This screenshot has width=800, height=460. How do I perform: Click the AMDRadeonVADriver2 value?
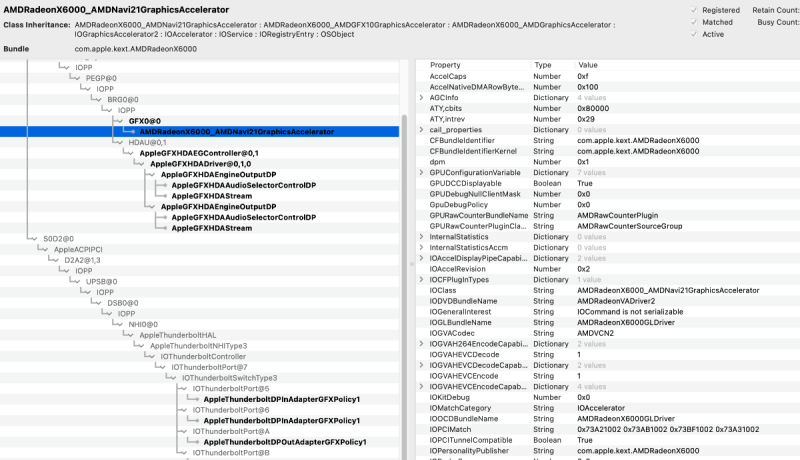tap(616, 301)
